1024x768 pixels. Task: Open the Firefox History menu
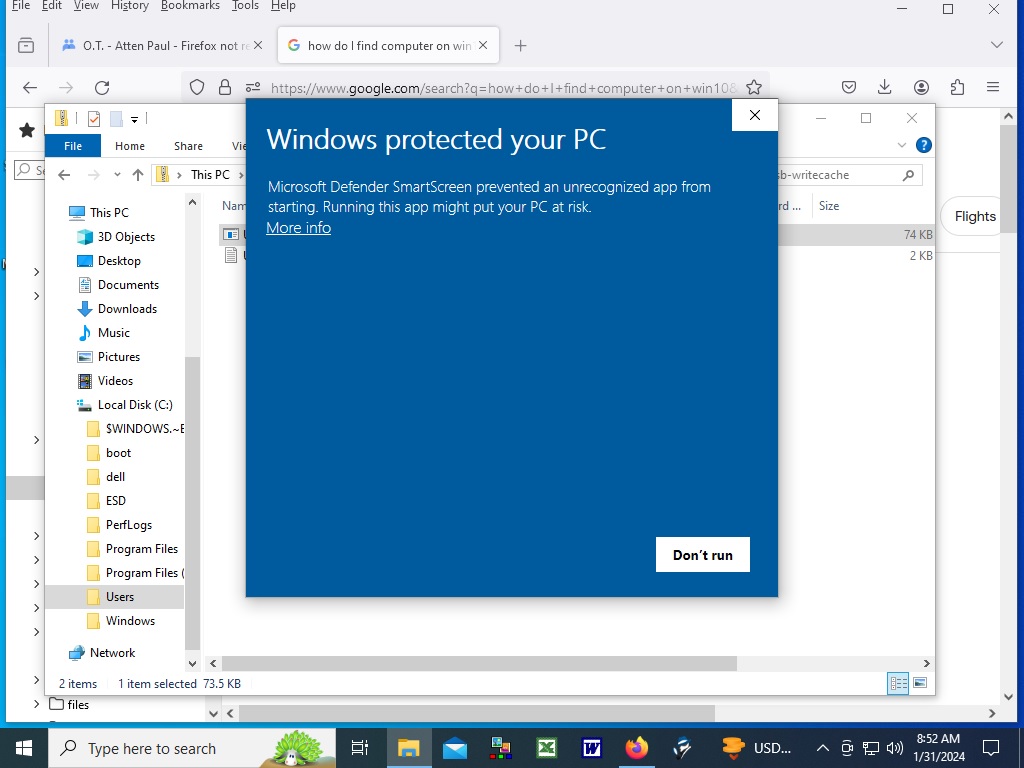129,6
